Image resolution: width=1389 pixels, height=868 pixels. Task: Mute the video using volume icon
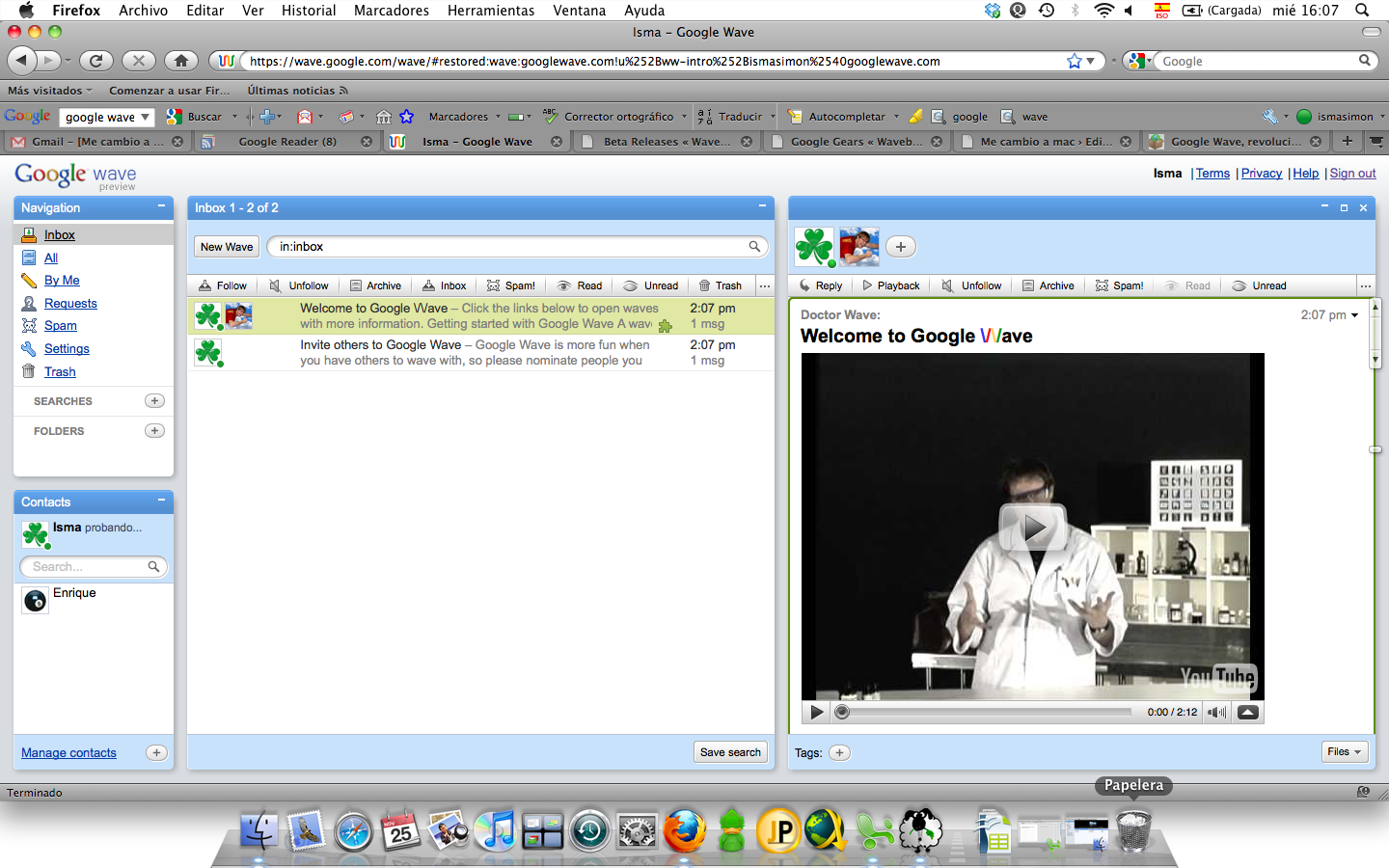pyautogui.click(x=1217, y=713)
